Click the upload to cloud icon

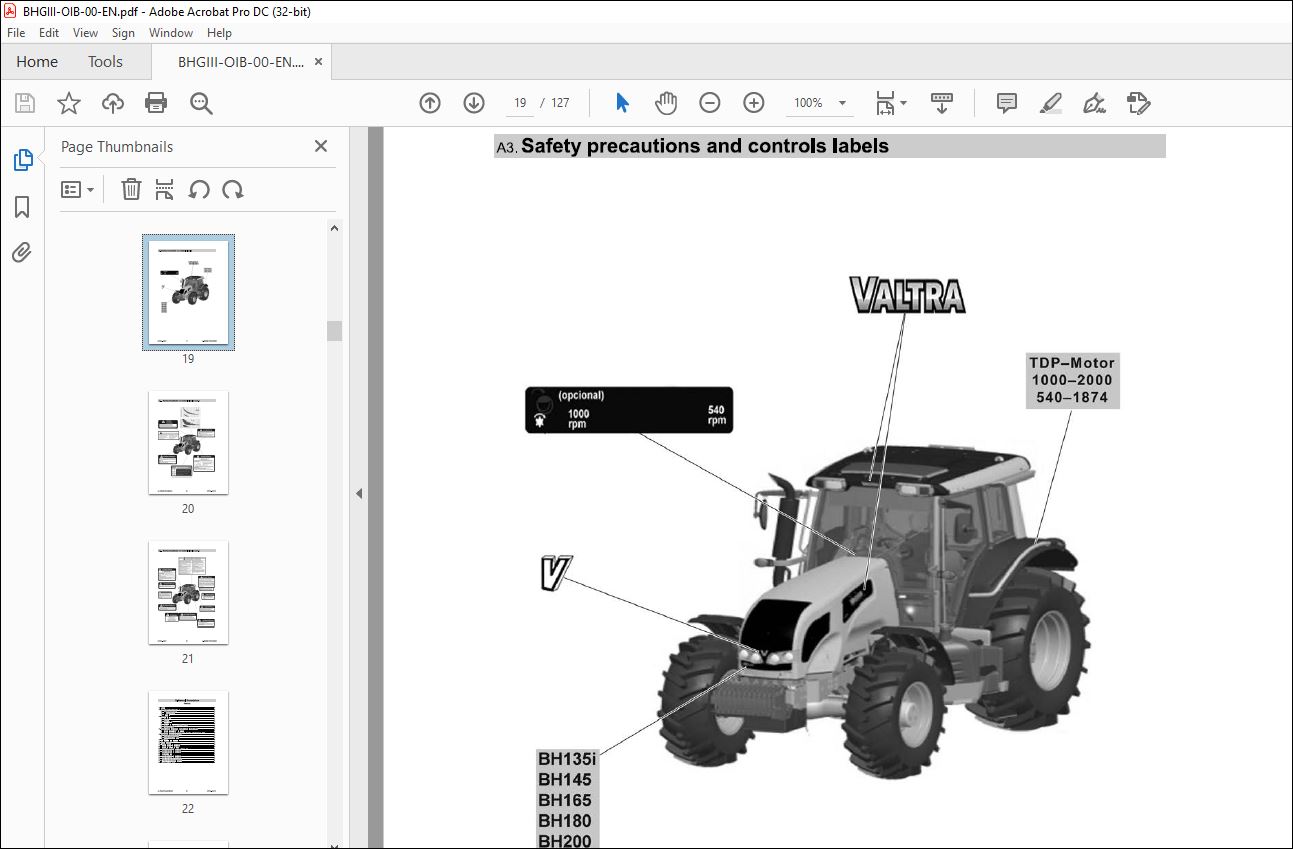(113, 103)
